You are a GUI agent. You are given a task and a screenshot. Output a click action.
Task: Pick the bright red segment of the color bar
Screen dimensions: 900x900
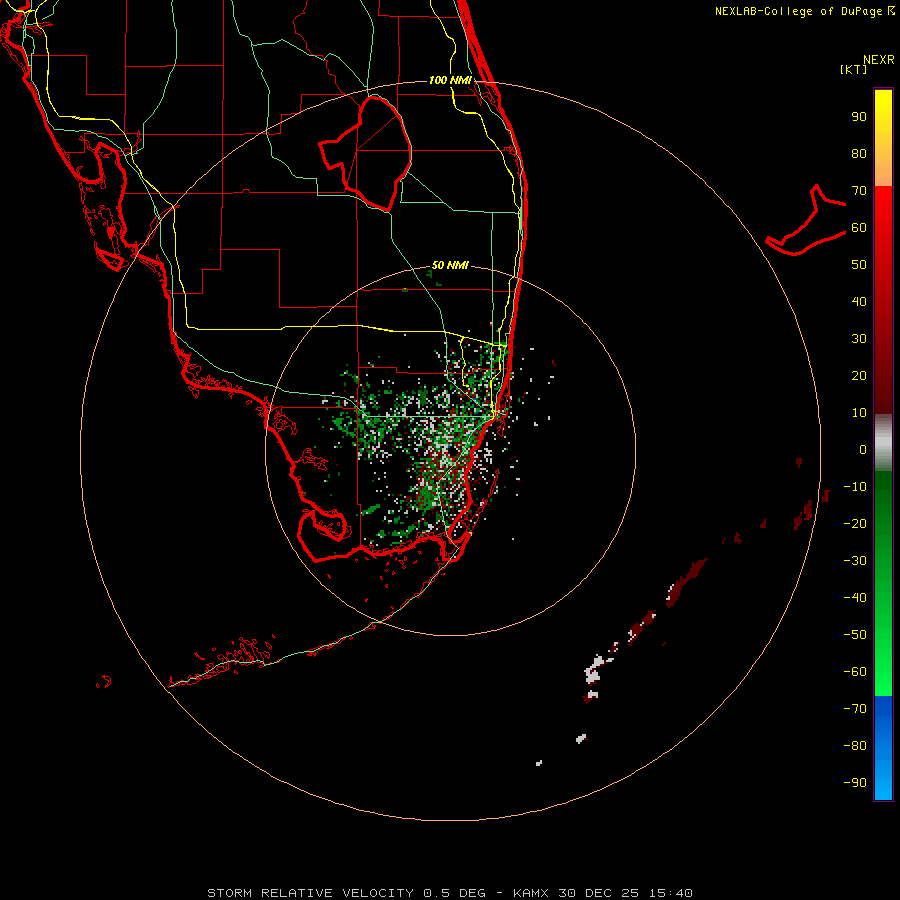(883, 212)
